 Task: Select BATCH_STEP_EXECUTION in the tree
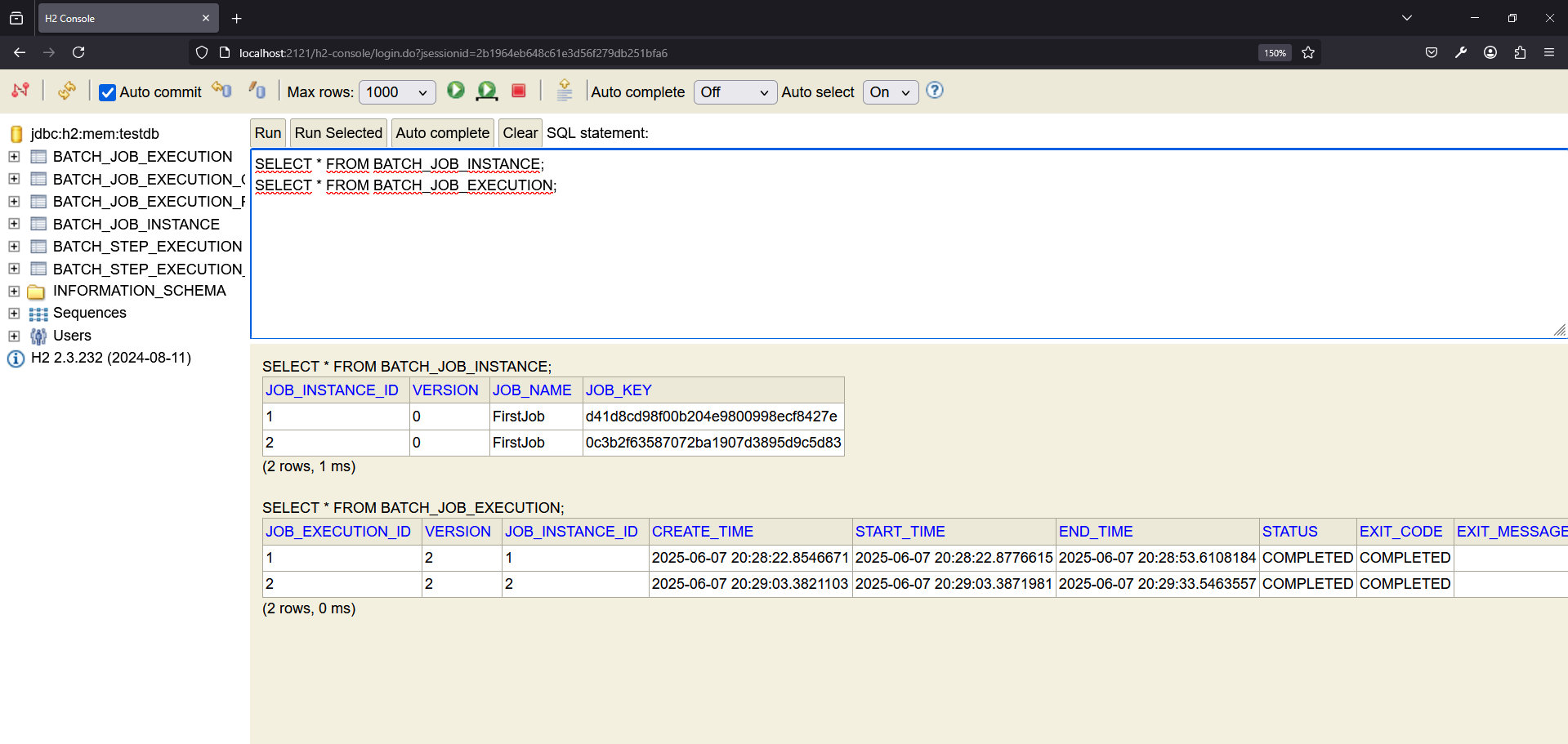pos(148,247)
